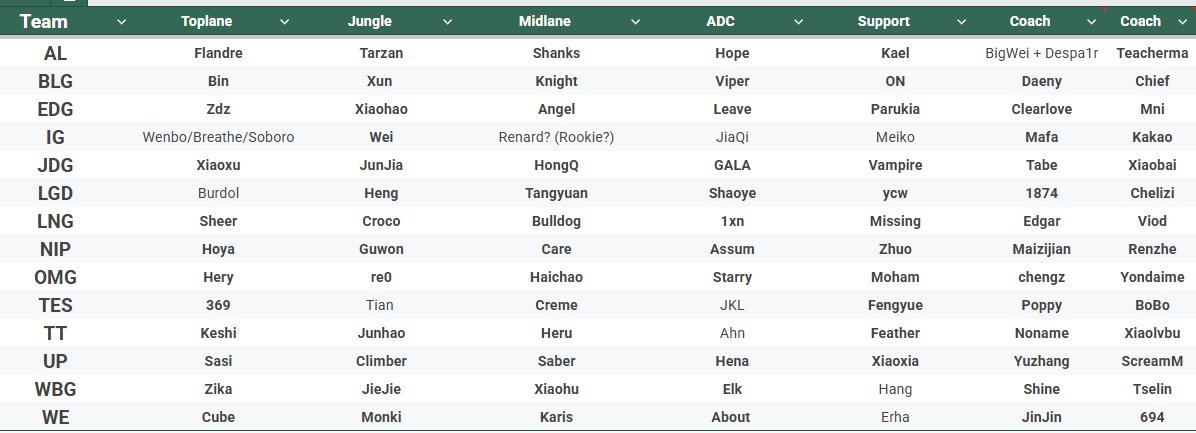Select the cell containing Flandre
1196x433 pixels.
tap(218, 53)
